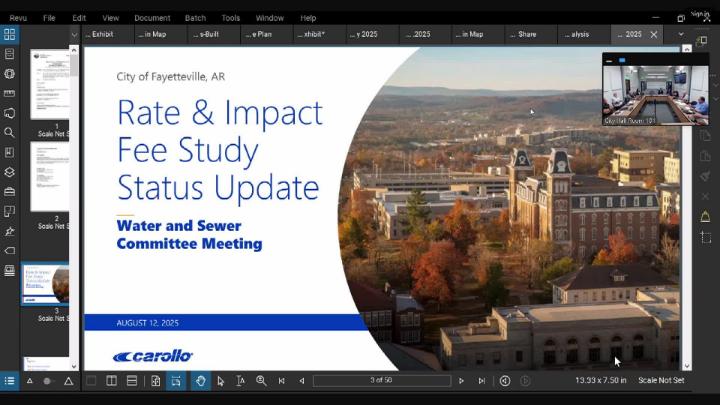
Task: Click the fit page icon
Action: point(156,381)
